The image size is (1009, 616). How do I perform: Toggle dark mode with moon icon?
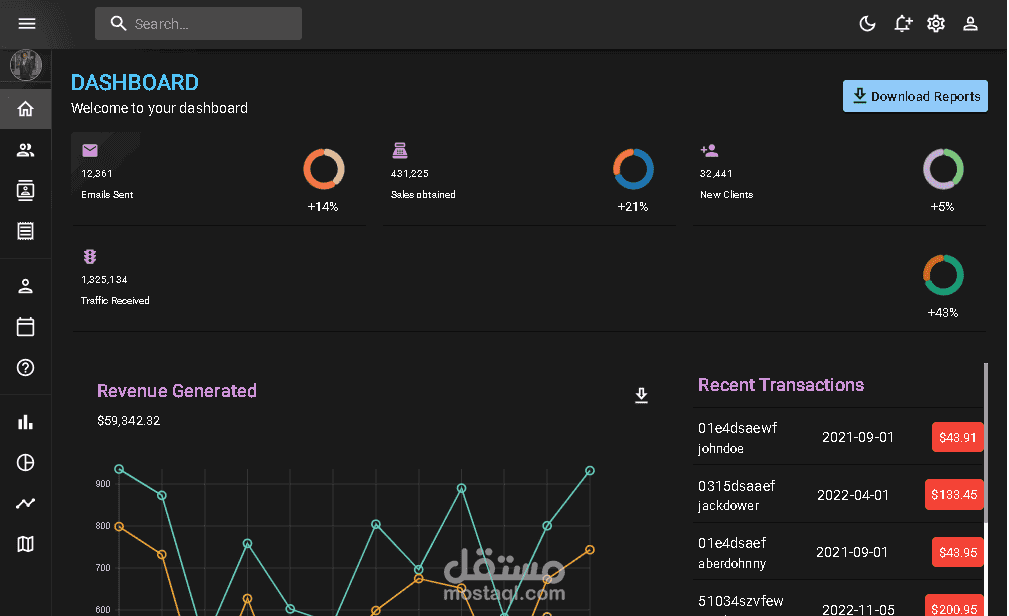867,24
